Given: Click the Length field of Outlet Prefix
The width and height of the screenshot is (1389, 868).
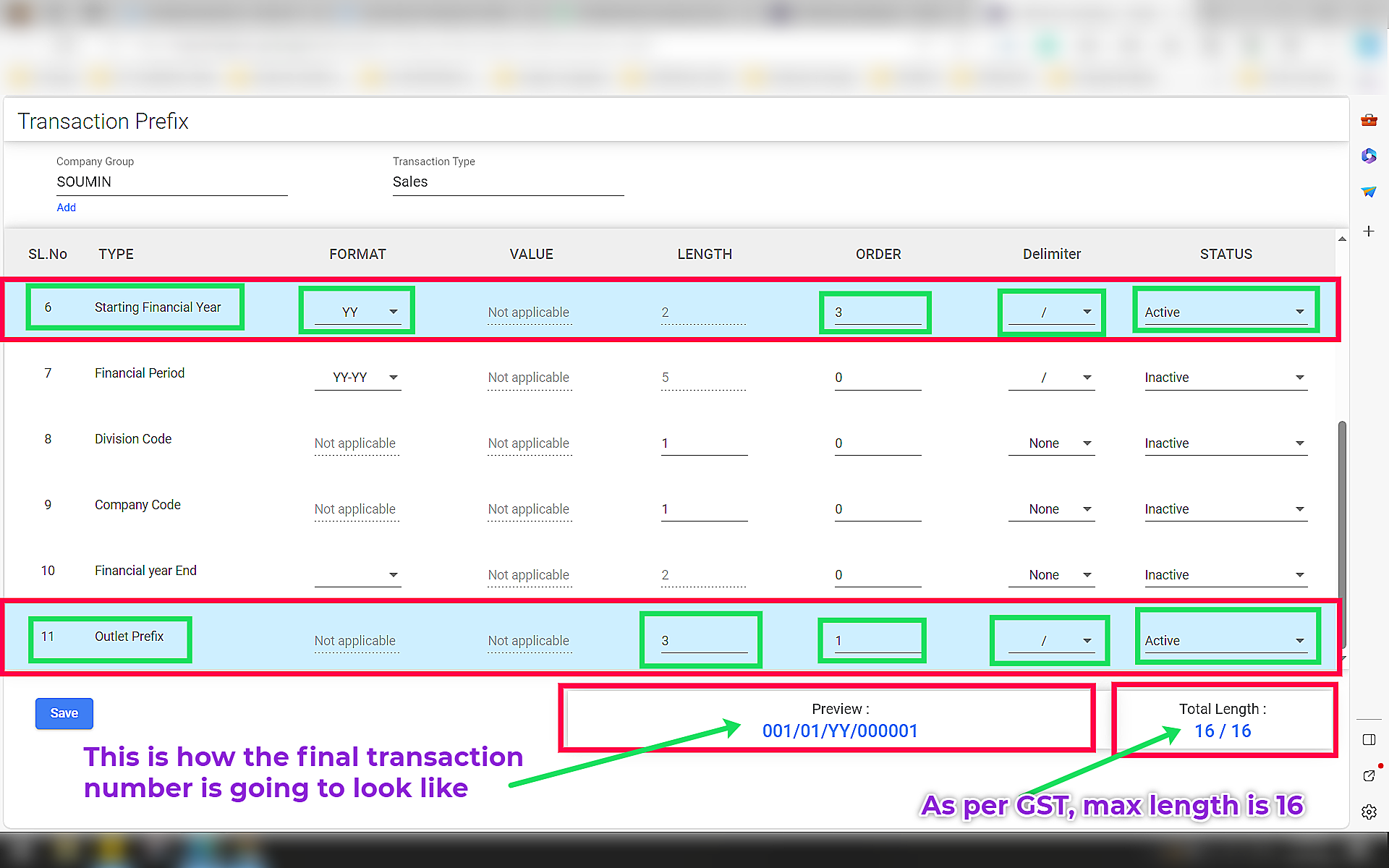Looking at the screenshot, I should 703,641.
